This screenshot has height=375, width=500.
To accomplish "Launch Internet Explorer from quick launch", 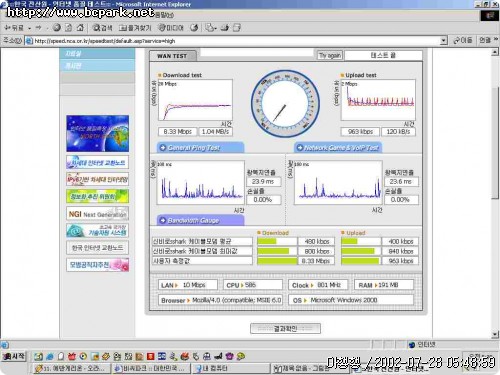I will click(x=50, y=356).
